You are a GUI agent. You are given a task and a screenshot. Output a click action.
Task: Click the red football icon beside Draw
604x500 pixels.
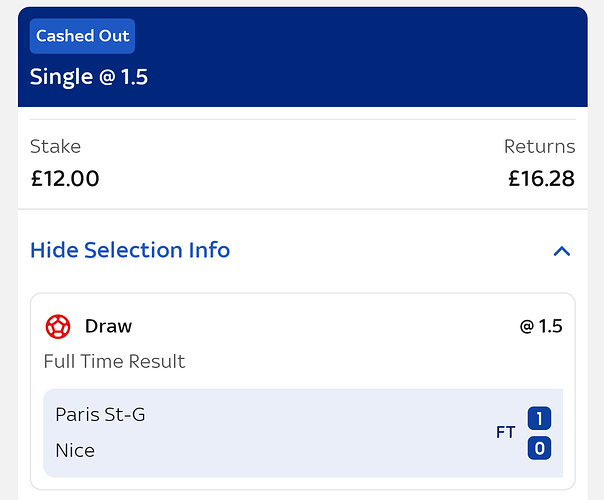(58, 327)
